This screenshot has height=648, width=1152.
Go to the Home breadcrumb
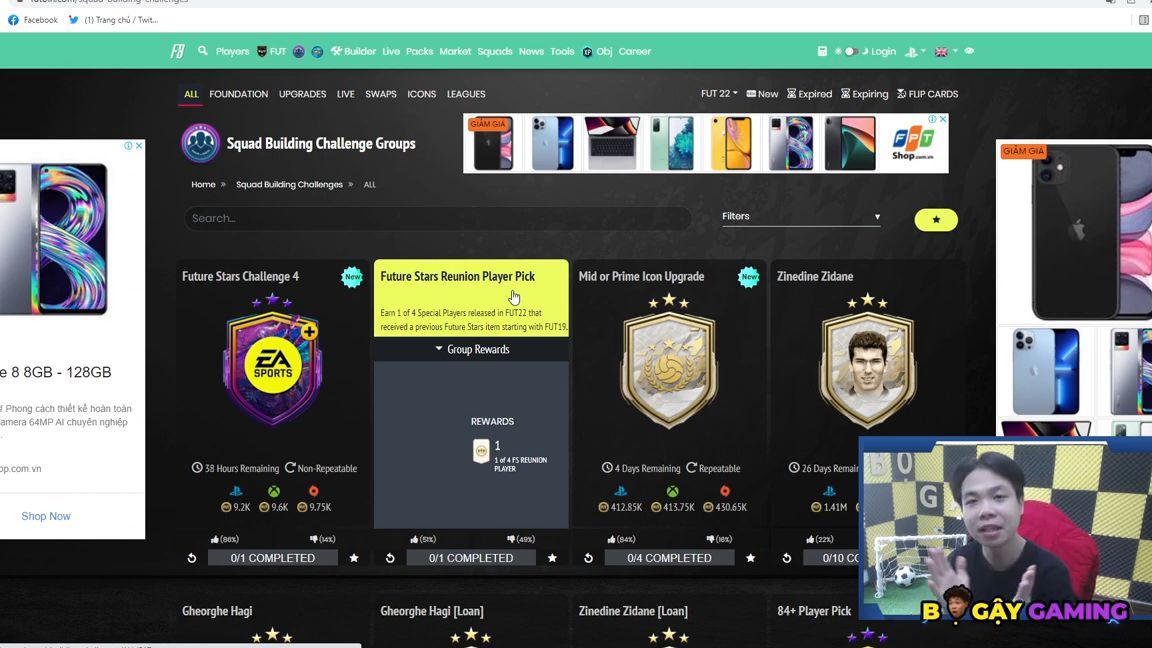pyautogui.click(x=203, y=184)
